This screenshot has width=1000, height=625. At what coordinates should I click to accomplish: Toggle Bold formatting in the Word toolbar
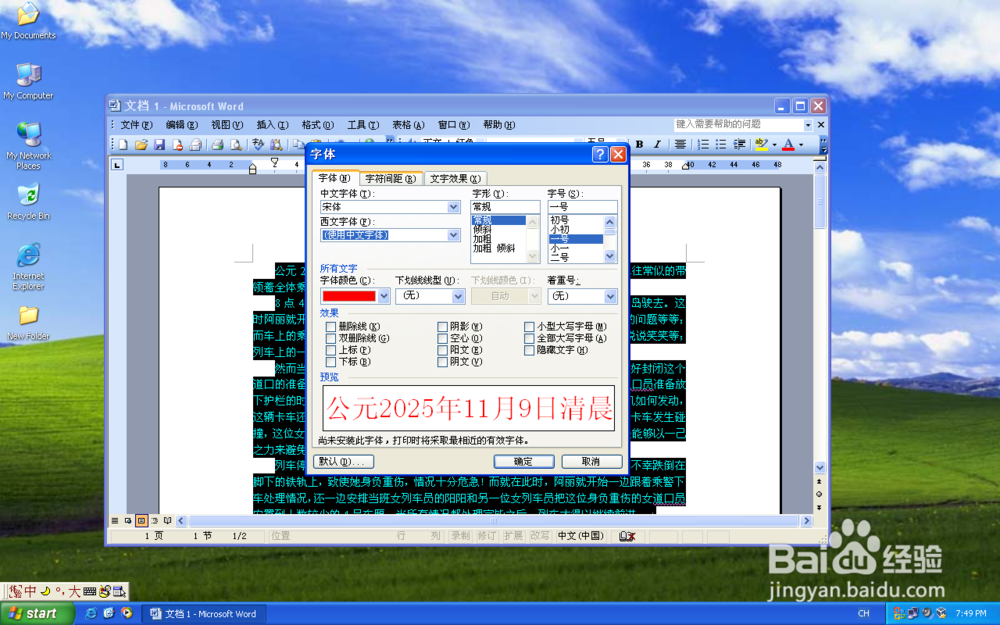pyautogui.click(x=639, y=145)
